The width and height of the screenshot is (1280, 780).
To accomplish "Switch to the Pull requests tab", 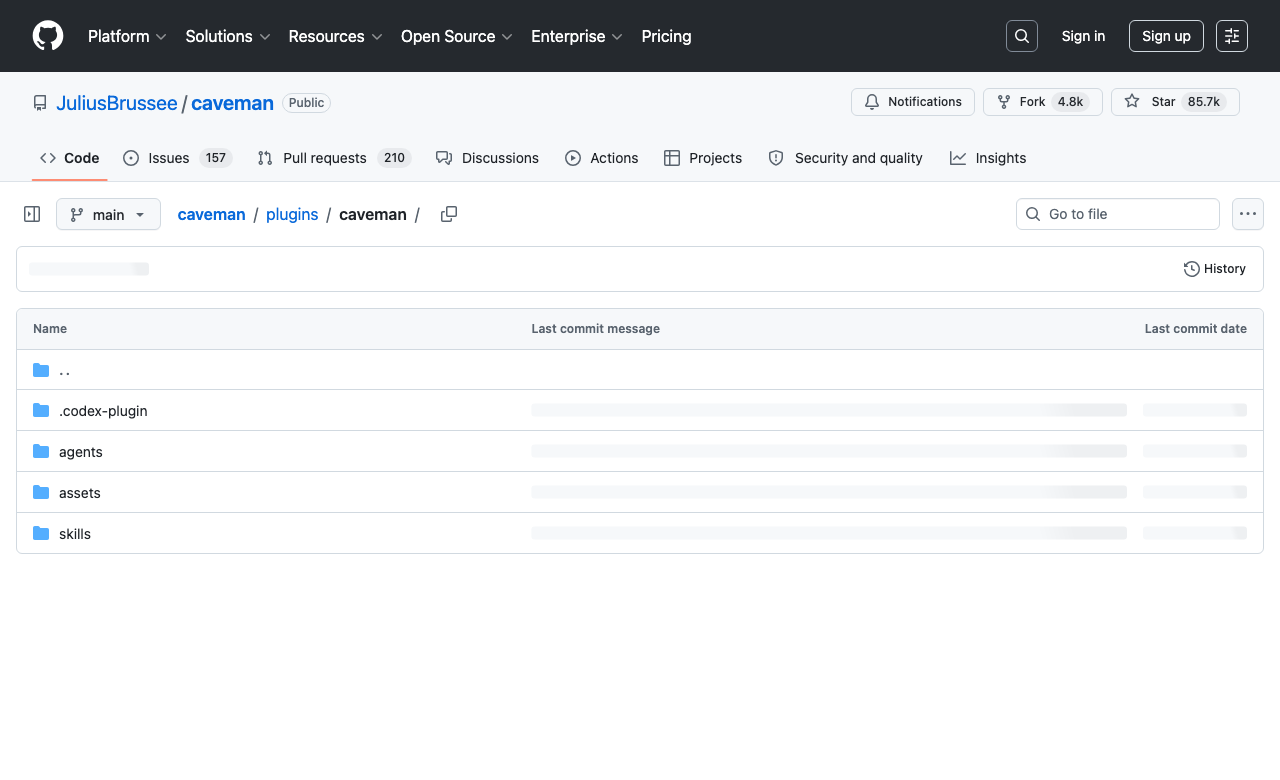I will pos(333,158).
